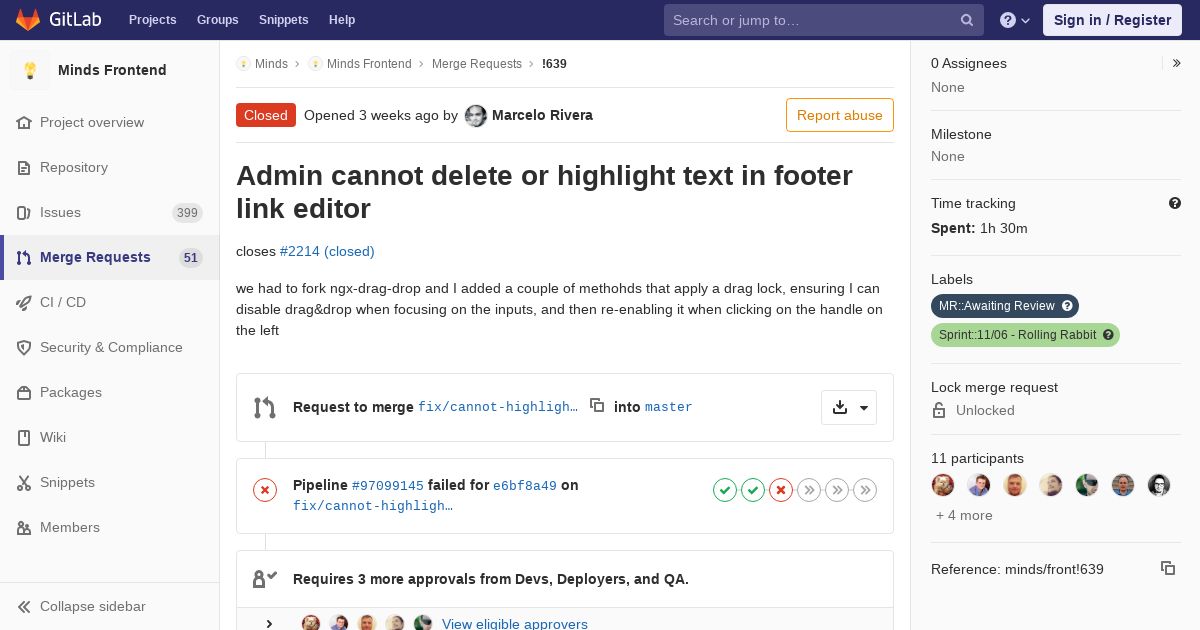Click the Members people icon
1200x630 pixels.
[24, 527]
